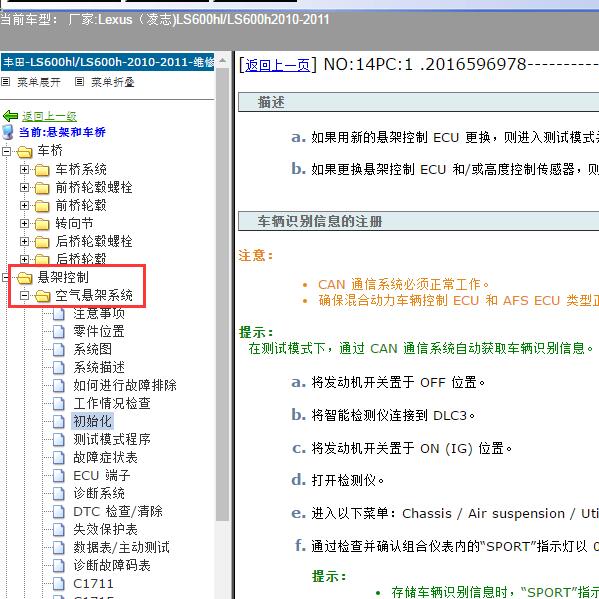599x599 pixels.
Task: Open the 测试模式程序 document
Action: 112,439
